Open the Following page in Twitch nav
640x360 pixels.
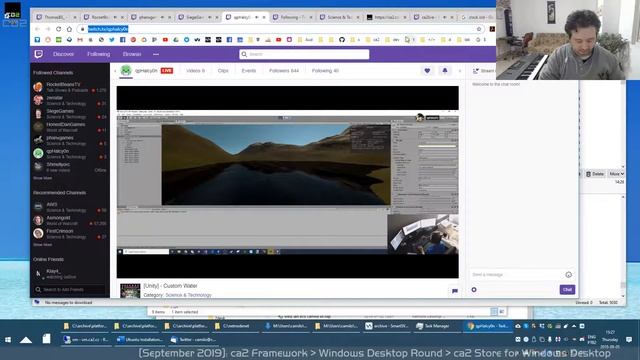pyautogui.click(x=98, y=54)
